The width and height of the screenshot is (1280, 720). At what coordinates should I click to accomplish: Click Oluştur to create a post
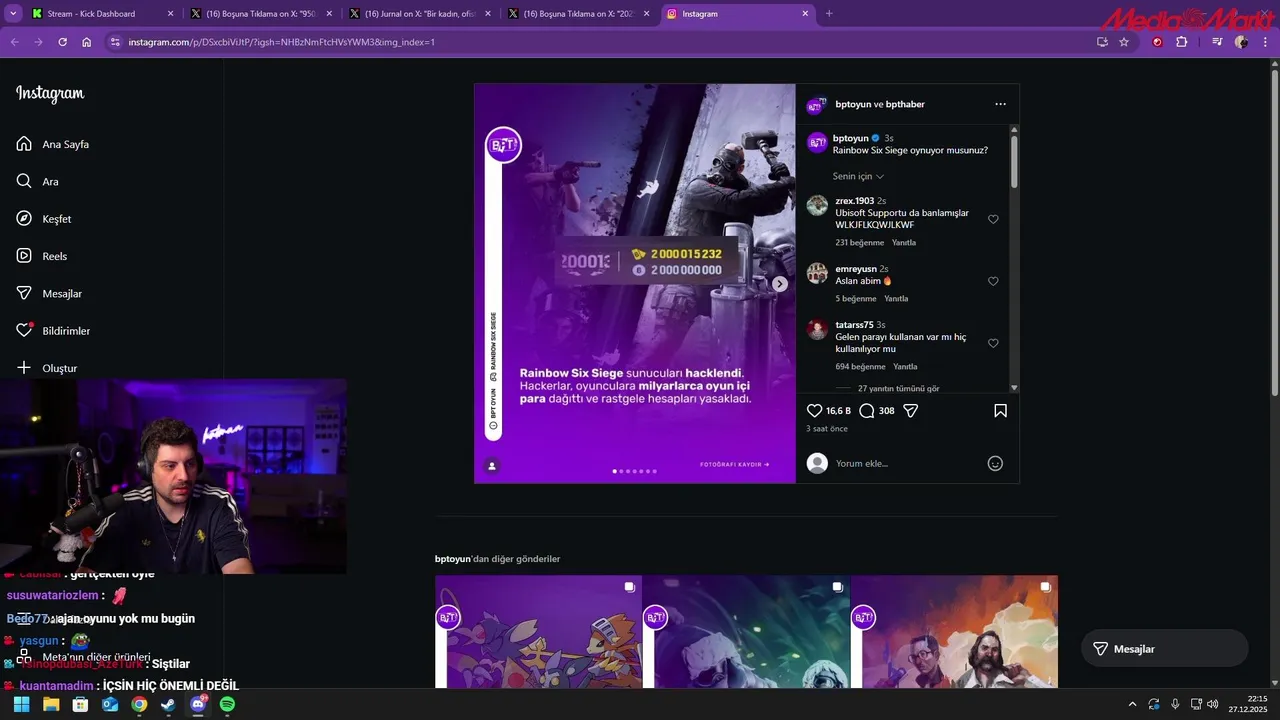coord(47,368)
